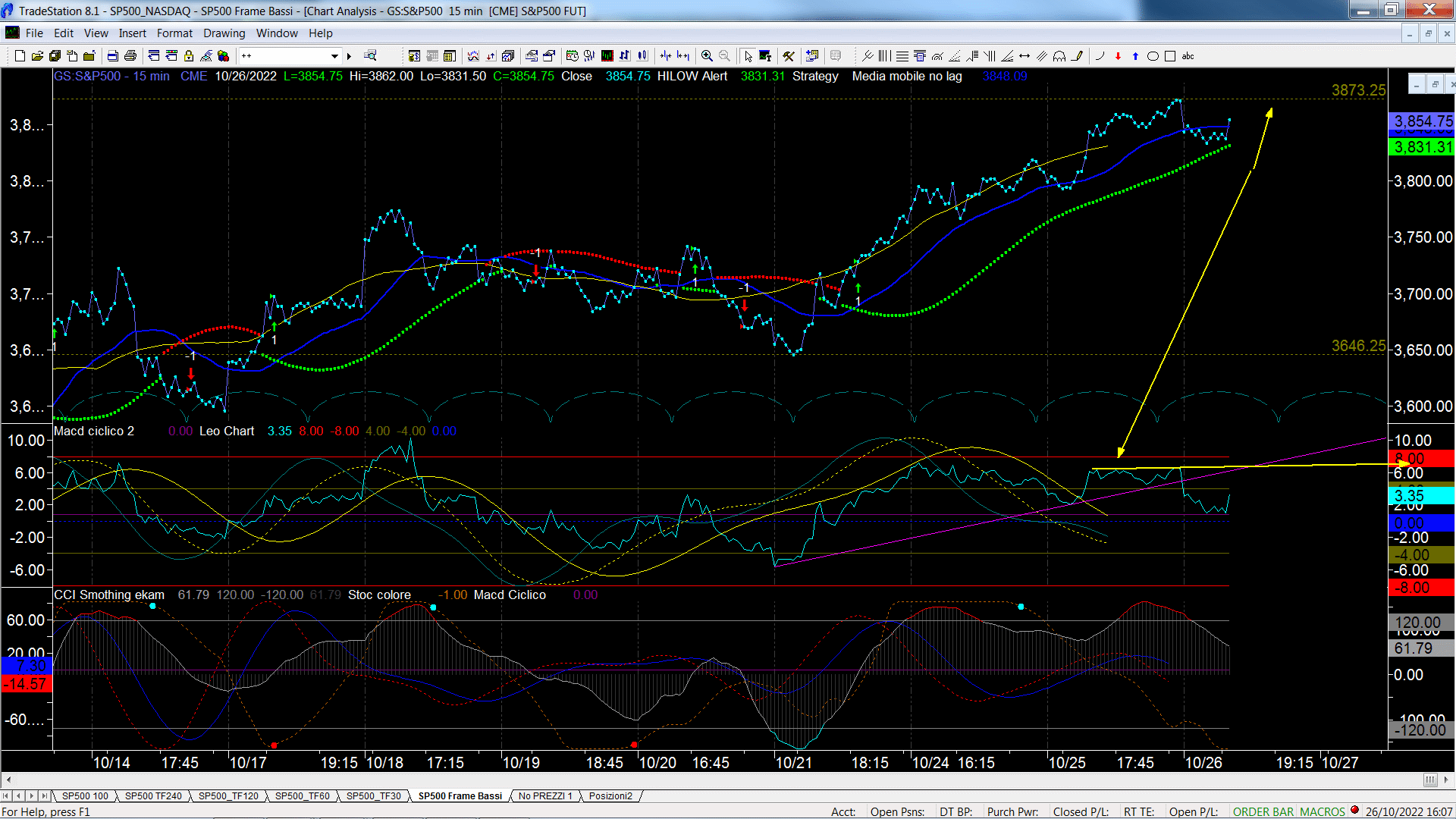This screenshot has width=1456, height=819.
Task: Select the red down arrow tool
Action: coord(1118,56)
